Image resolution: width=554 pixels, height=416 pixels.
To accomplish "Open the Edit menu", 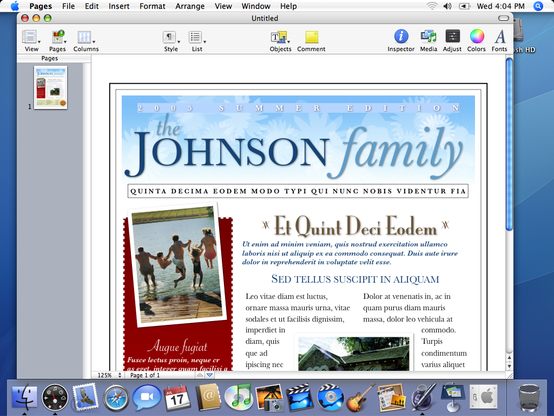I will 92,6.
